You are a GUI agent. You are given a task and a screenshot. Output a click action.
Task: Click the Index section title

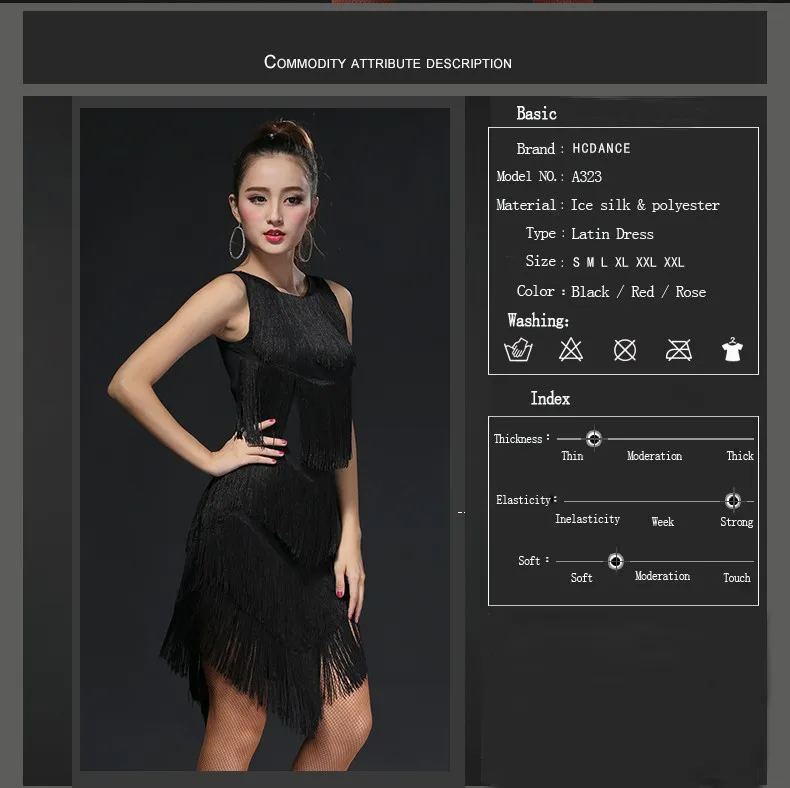[550, 399]
